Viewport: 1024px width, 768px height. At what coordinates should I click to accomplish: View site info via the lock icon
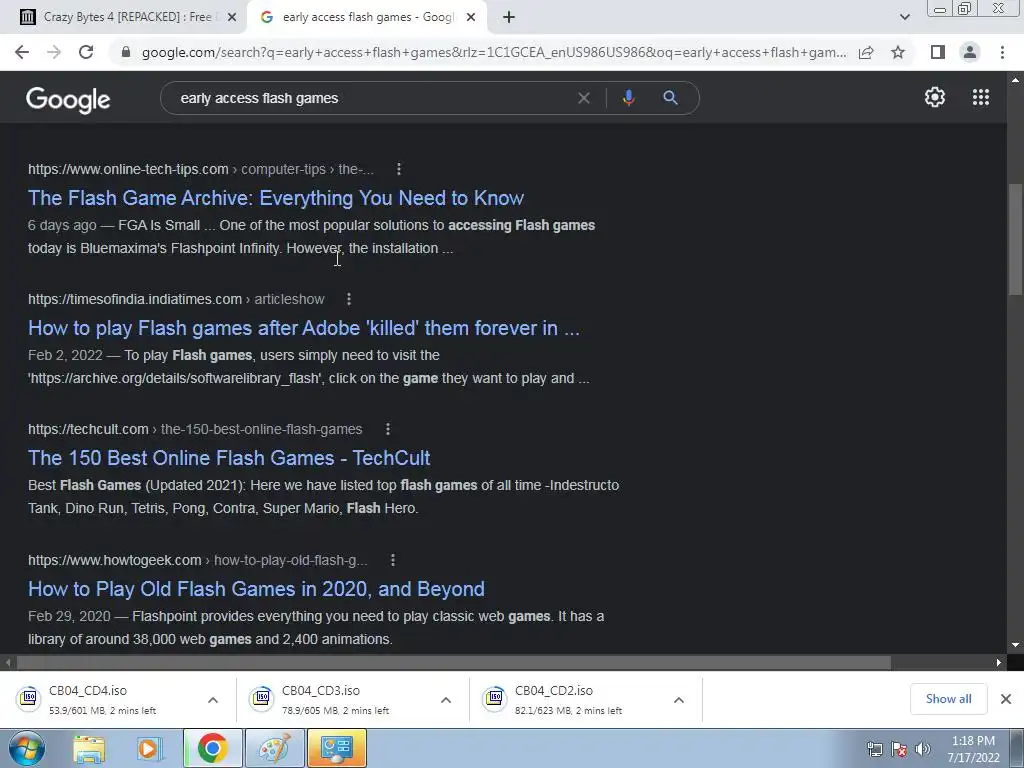click(126, 52)
